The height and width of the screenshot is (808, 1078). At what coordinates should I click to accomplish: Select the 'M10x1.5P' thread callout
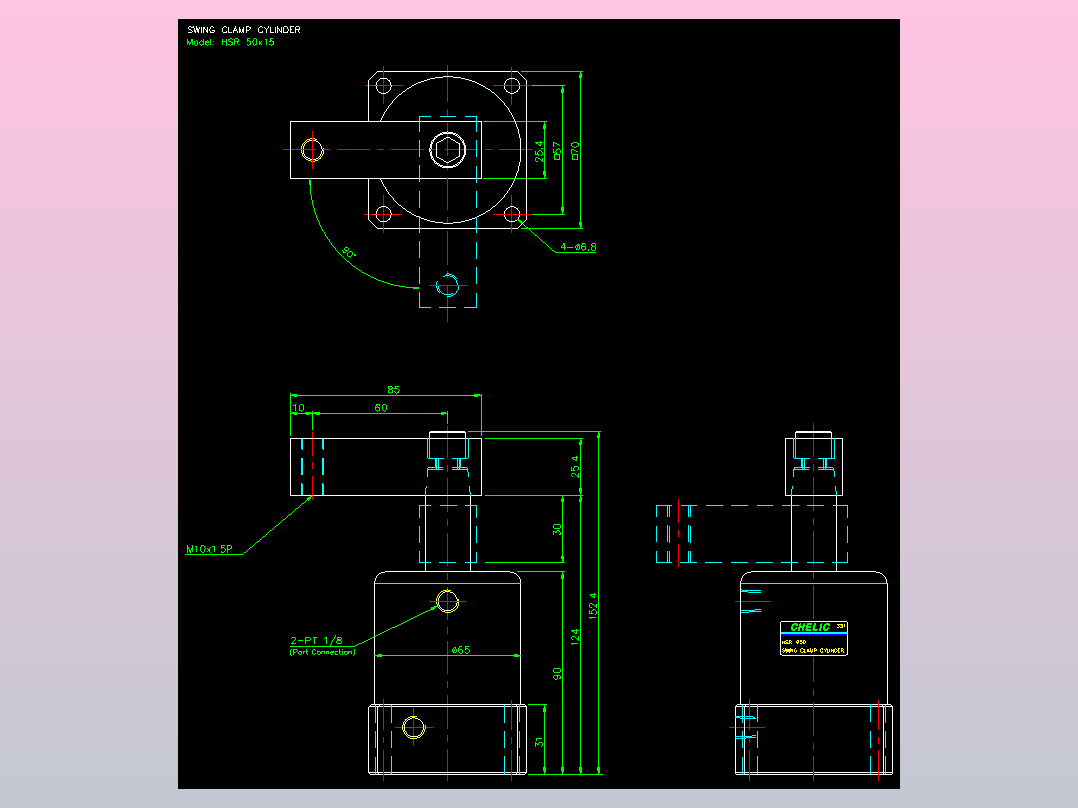click(x=209, y=549)
